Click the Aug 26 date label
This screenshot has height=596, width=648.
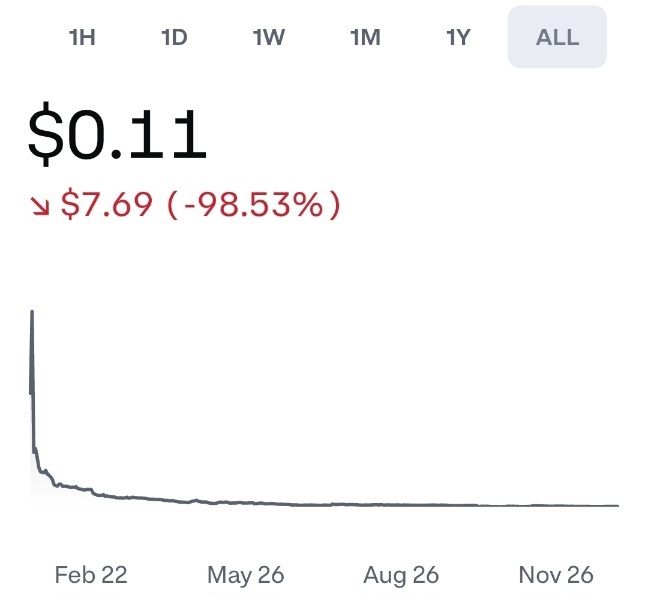(401, 575)
